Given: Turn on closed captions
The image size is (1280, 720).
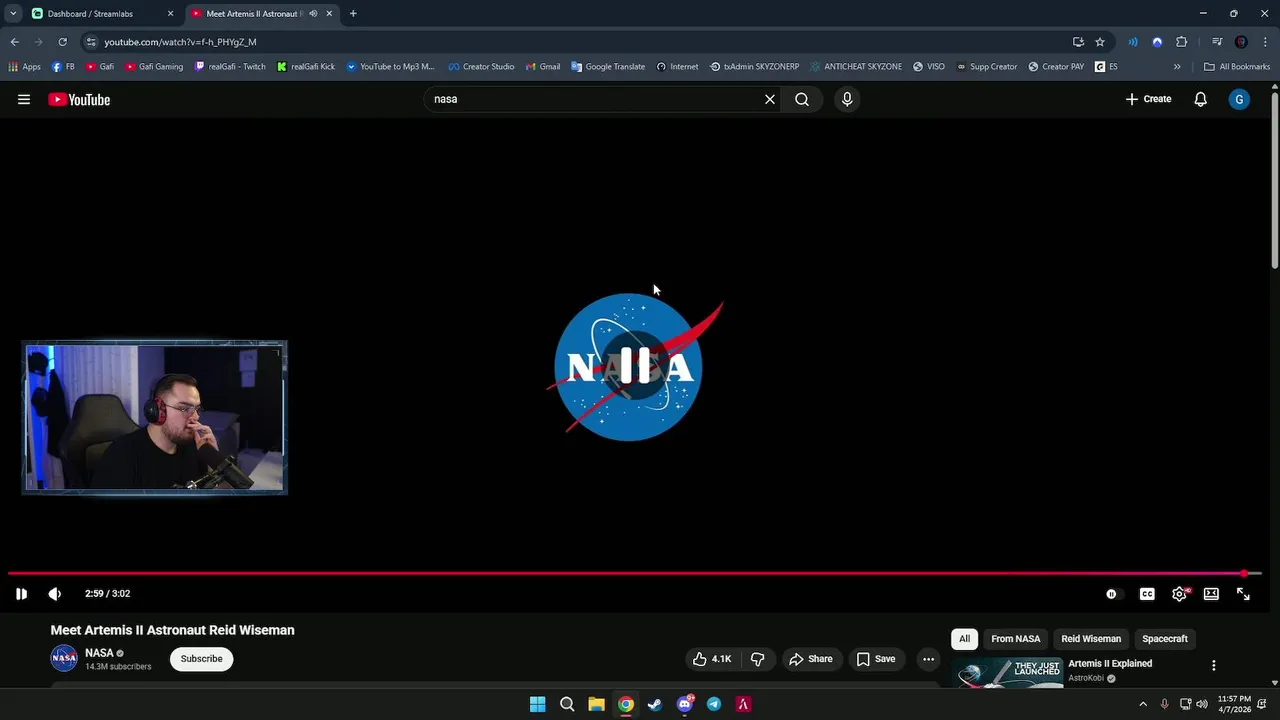Looking at the screenshot, I should (x=1147, y=594).
